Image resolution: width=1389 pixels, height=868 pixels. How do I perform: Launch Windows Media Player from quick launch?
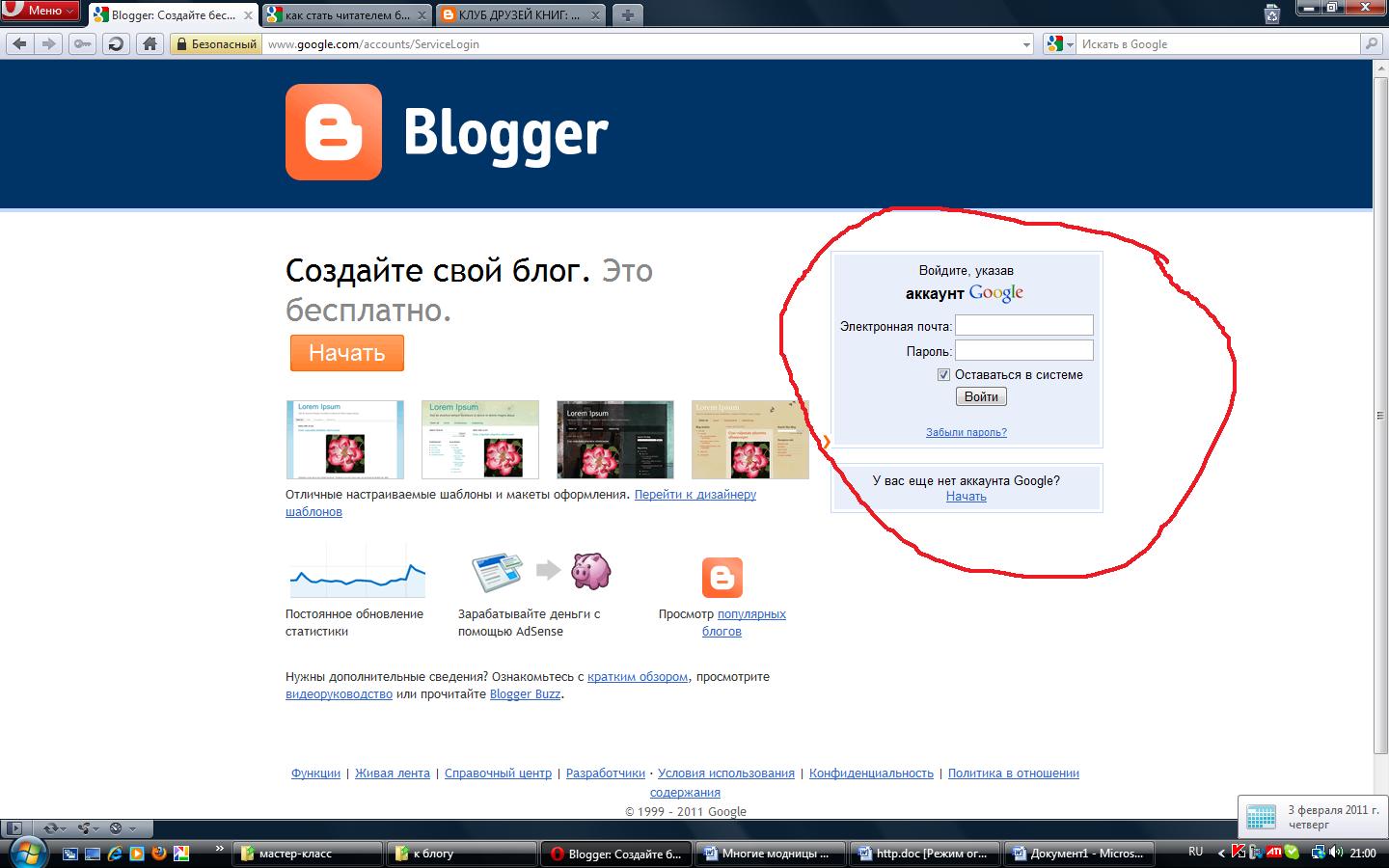137,854
